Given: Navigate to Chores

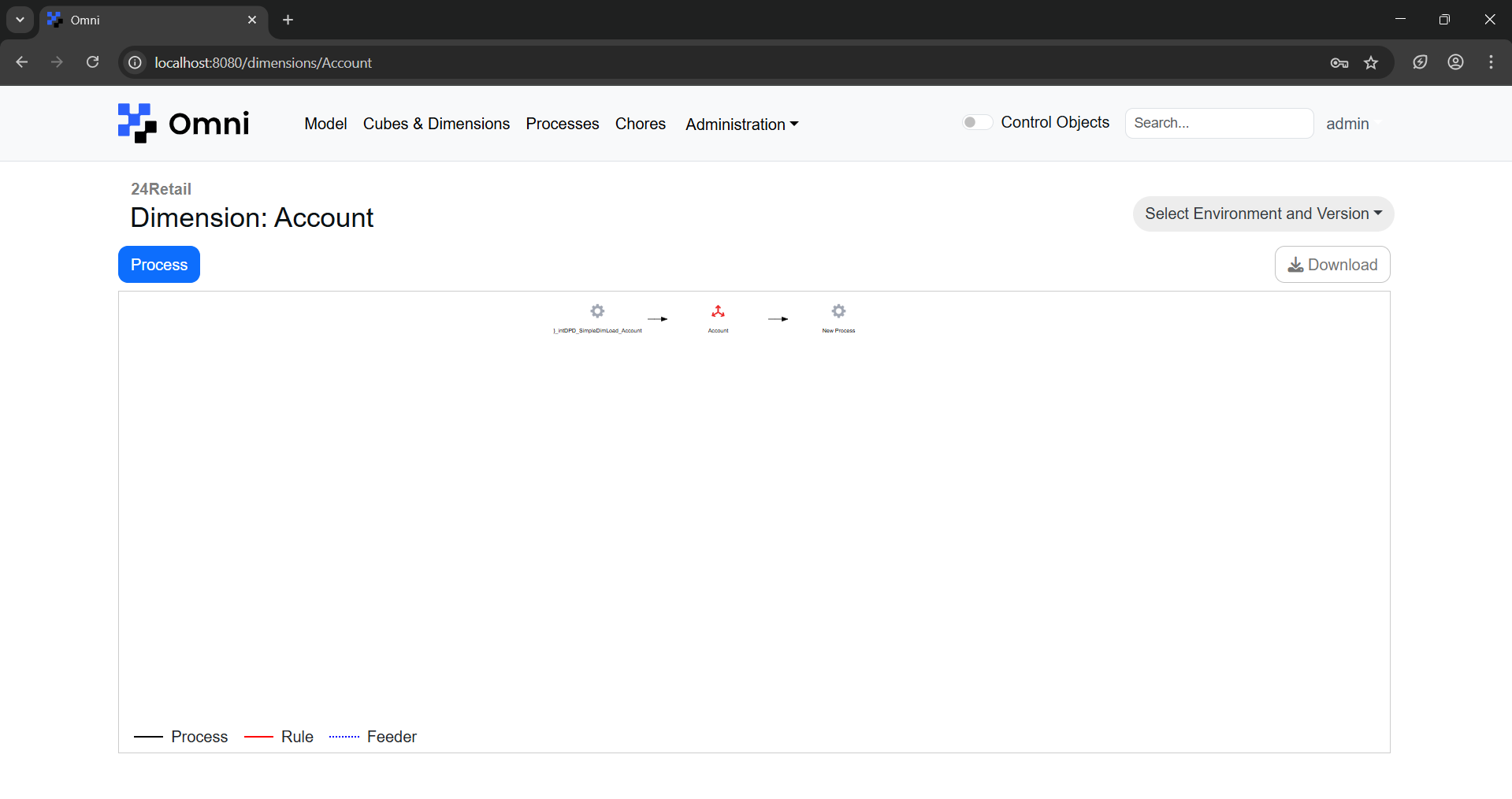Looking at the screenshot, I should coord(640,124).
